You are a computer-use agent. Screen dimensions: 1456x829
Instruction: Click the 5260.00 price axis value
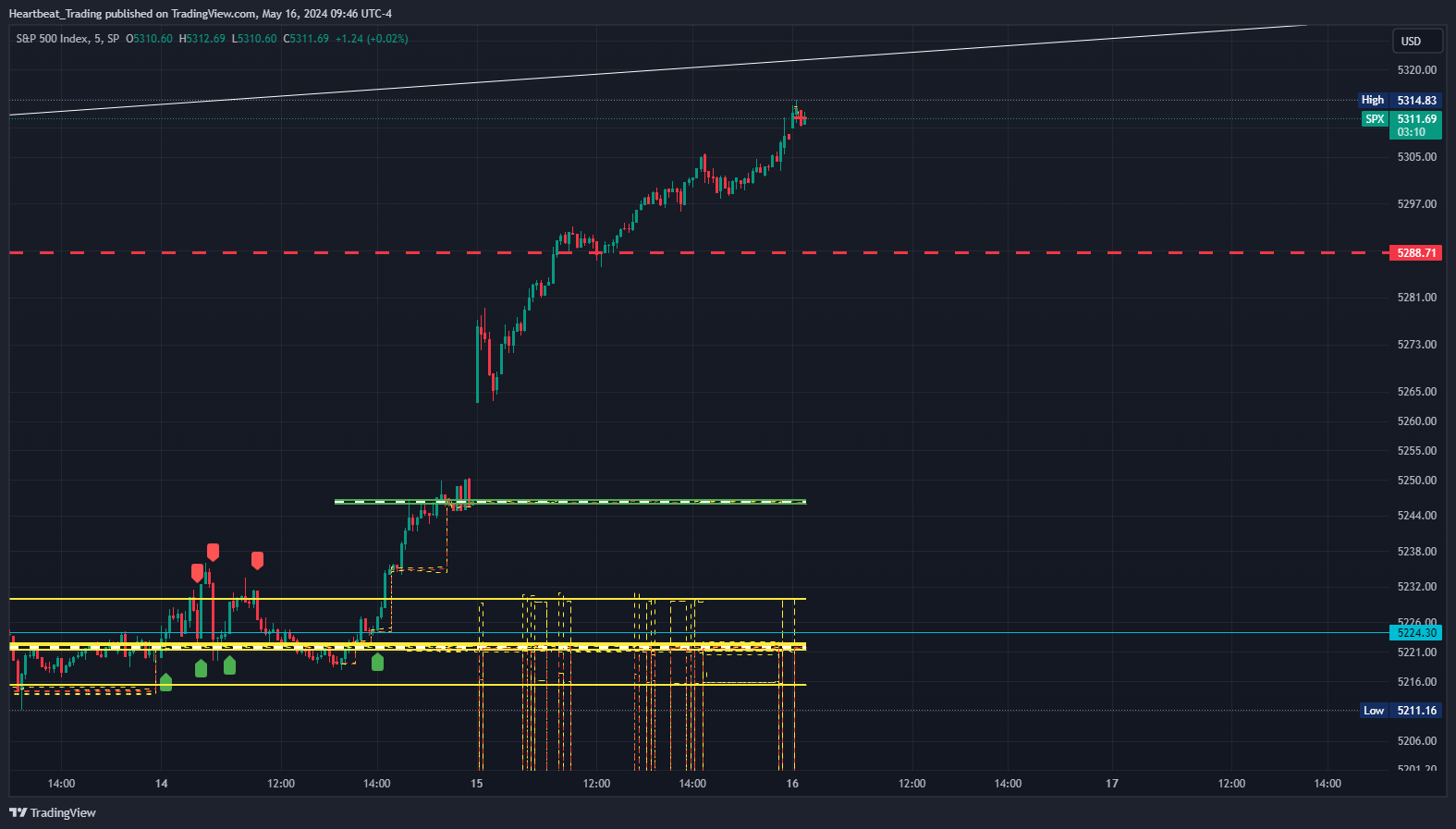[1416, 421]
